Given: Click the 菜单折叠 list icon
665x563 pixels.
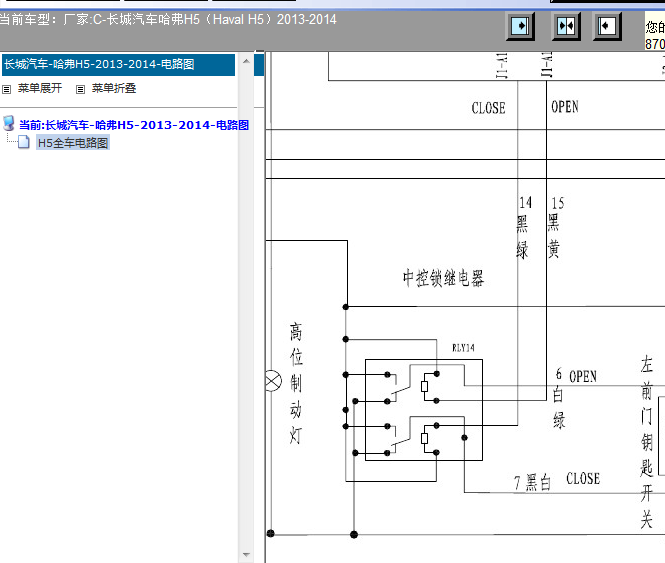Looking at the screenshot, I should (80, 89).
